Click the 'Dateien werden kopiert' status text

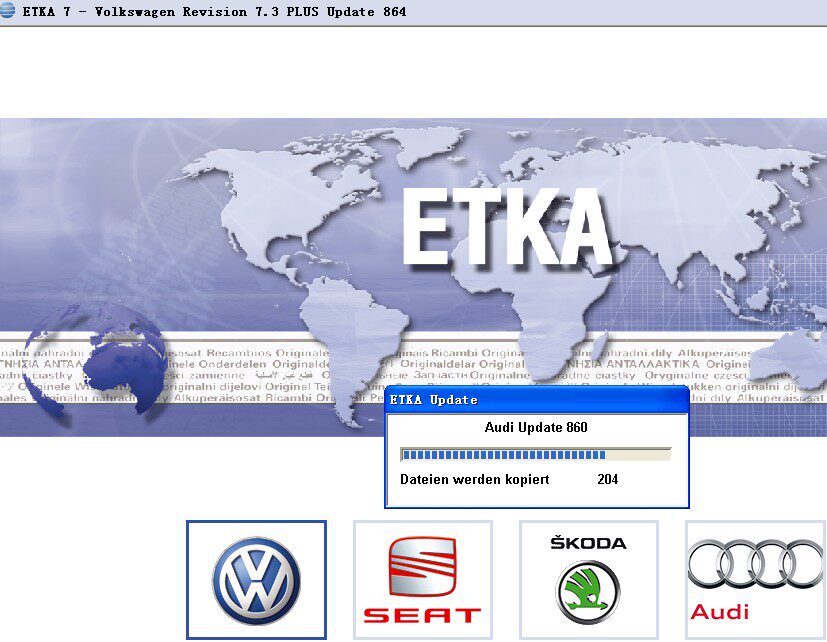(x=475, y=480)
